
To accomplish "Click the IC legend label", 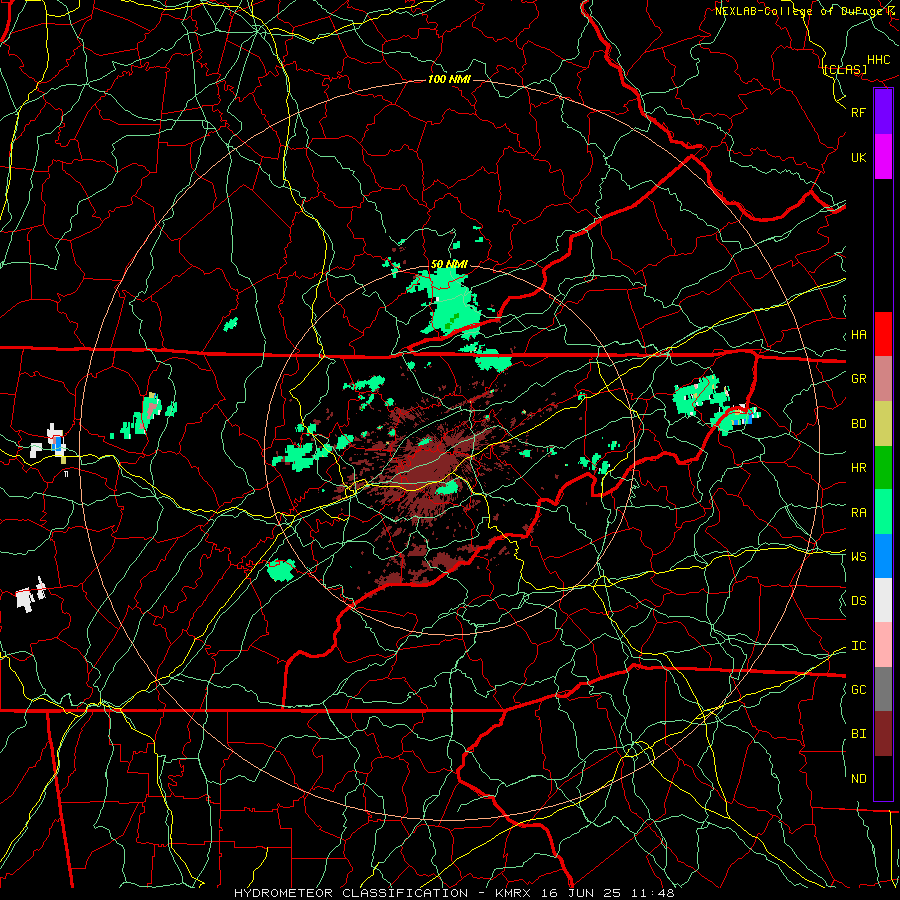I will tap(858, 645).
